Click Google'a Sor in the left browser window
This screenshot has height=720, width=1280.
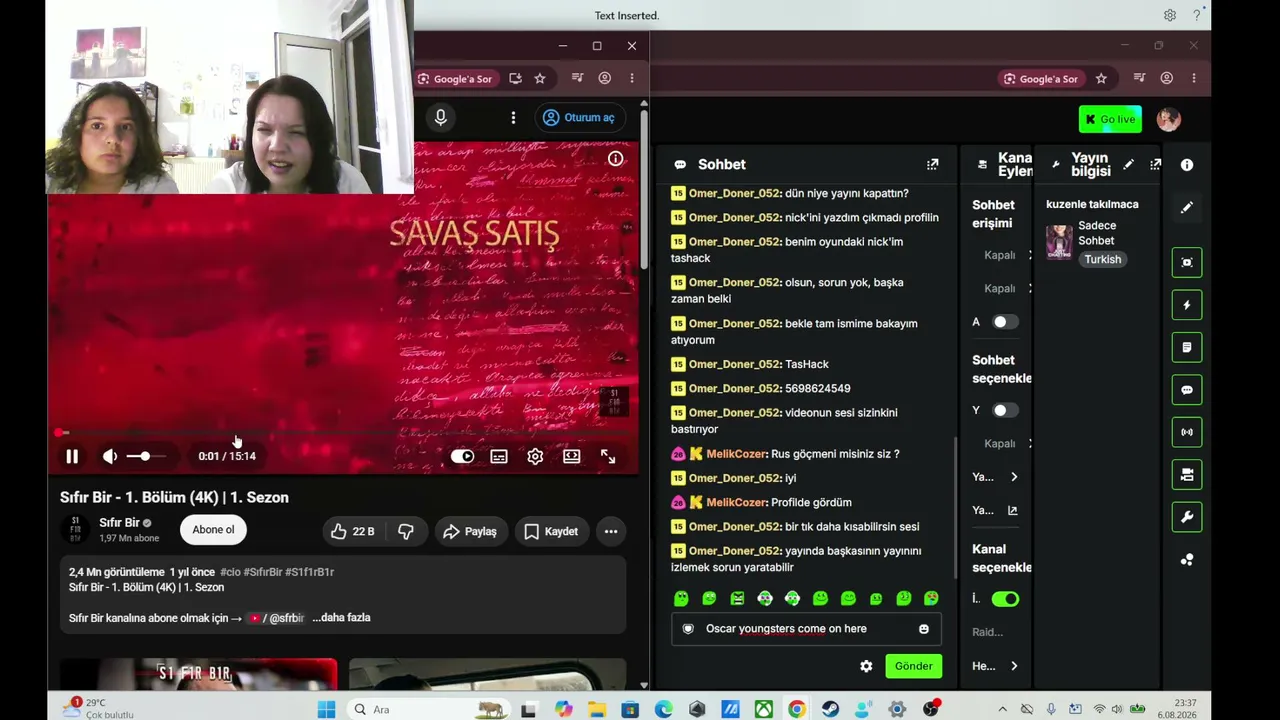click(x=455, y=79)
